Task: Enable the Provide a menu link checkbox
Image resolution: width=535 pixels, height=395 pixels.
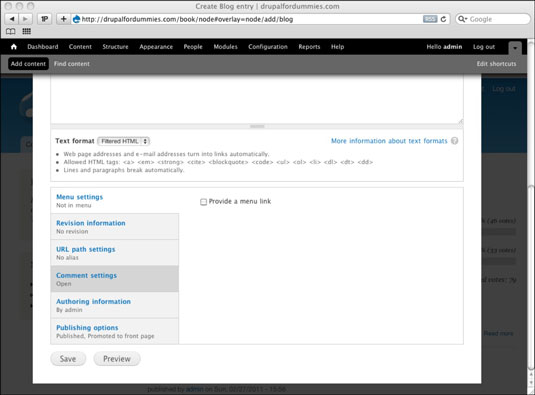Action: point(203,202)
